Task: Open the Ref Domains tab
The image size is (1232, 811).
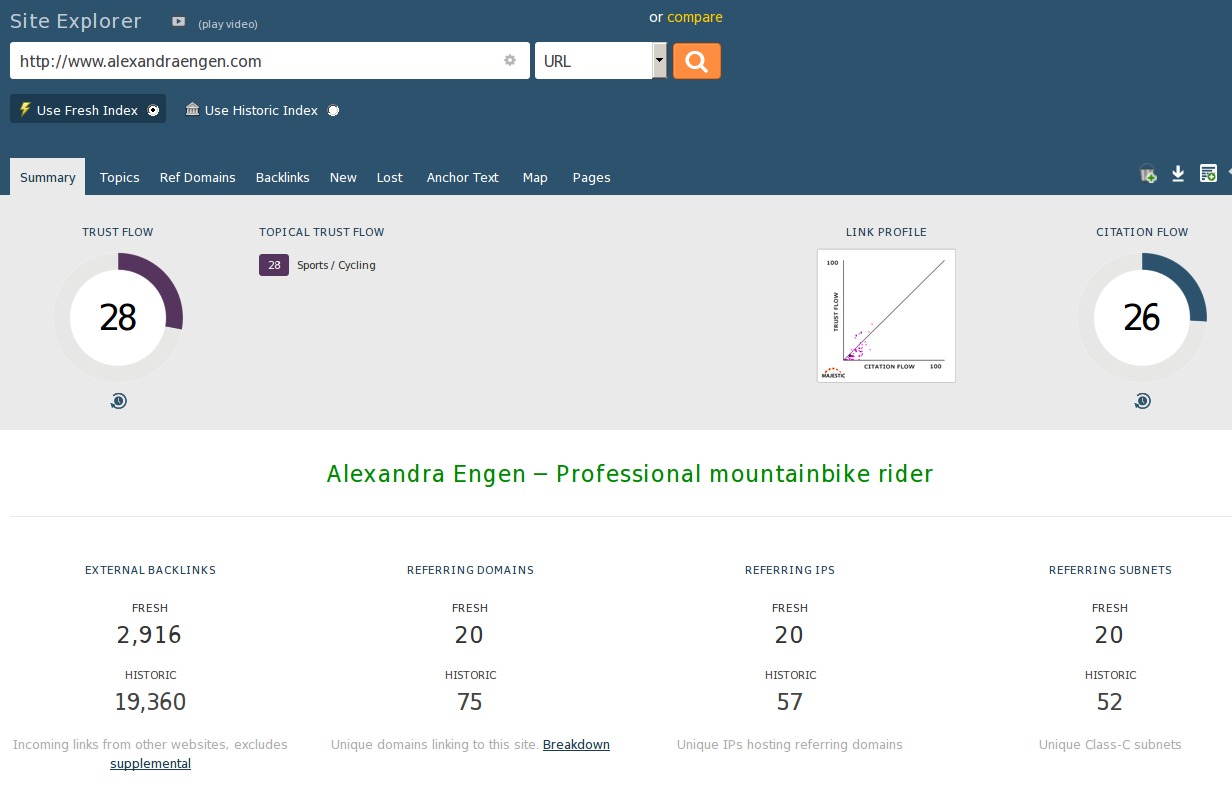Action: pyautogui.click(x=198, y=177)
